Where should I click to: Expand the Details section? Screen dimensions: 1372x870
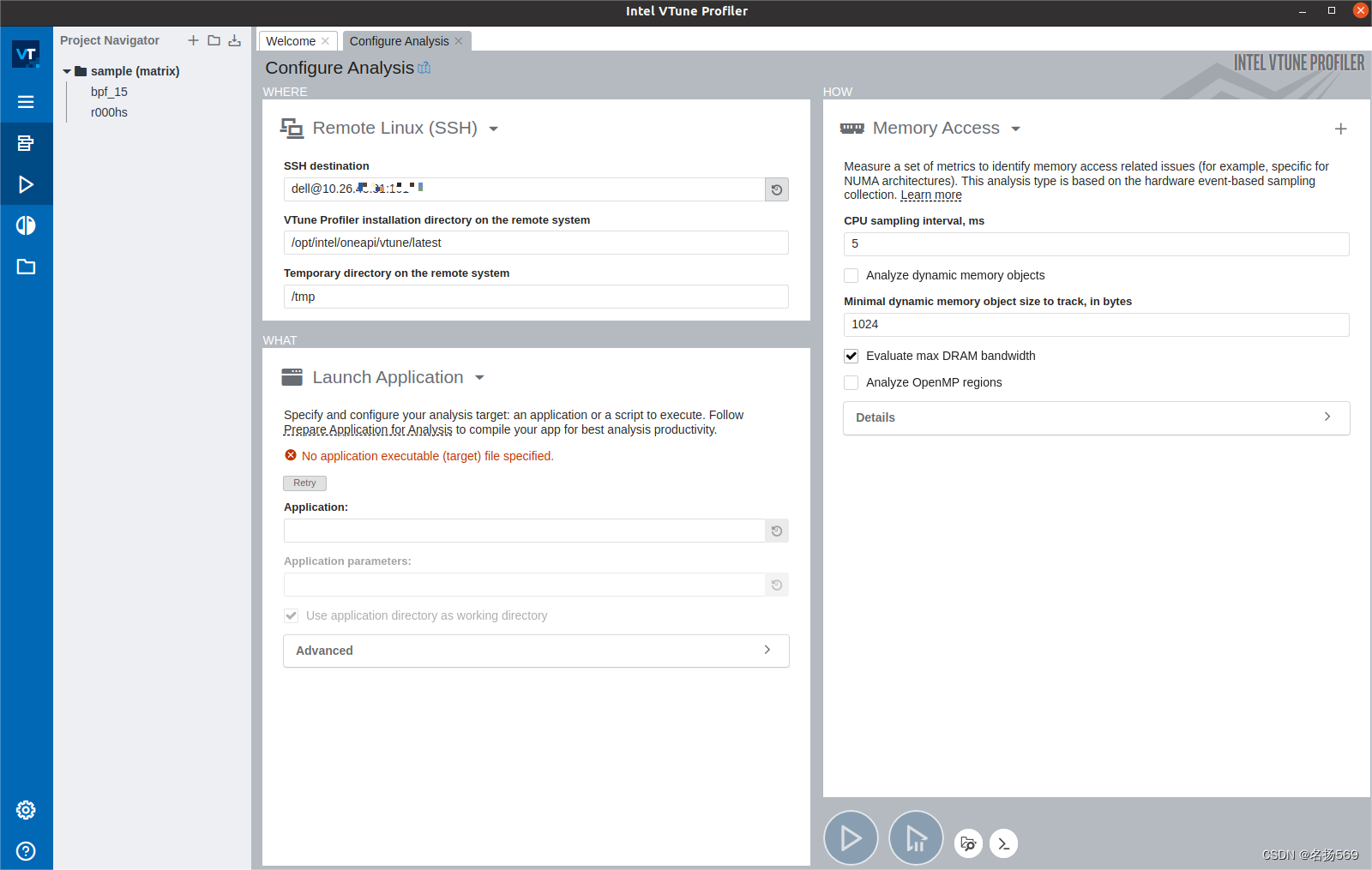[x=1096, y=417]
